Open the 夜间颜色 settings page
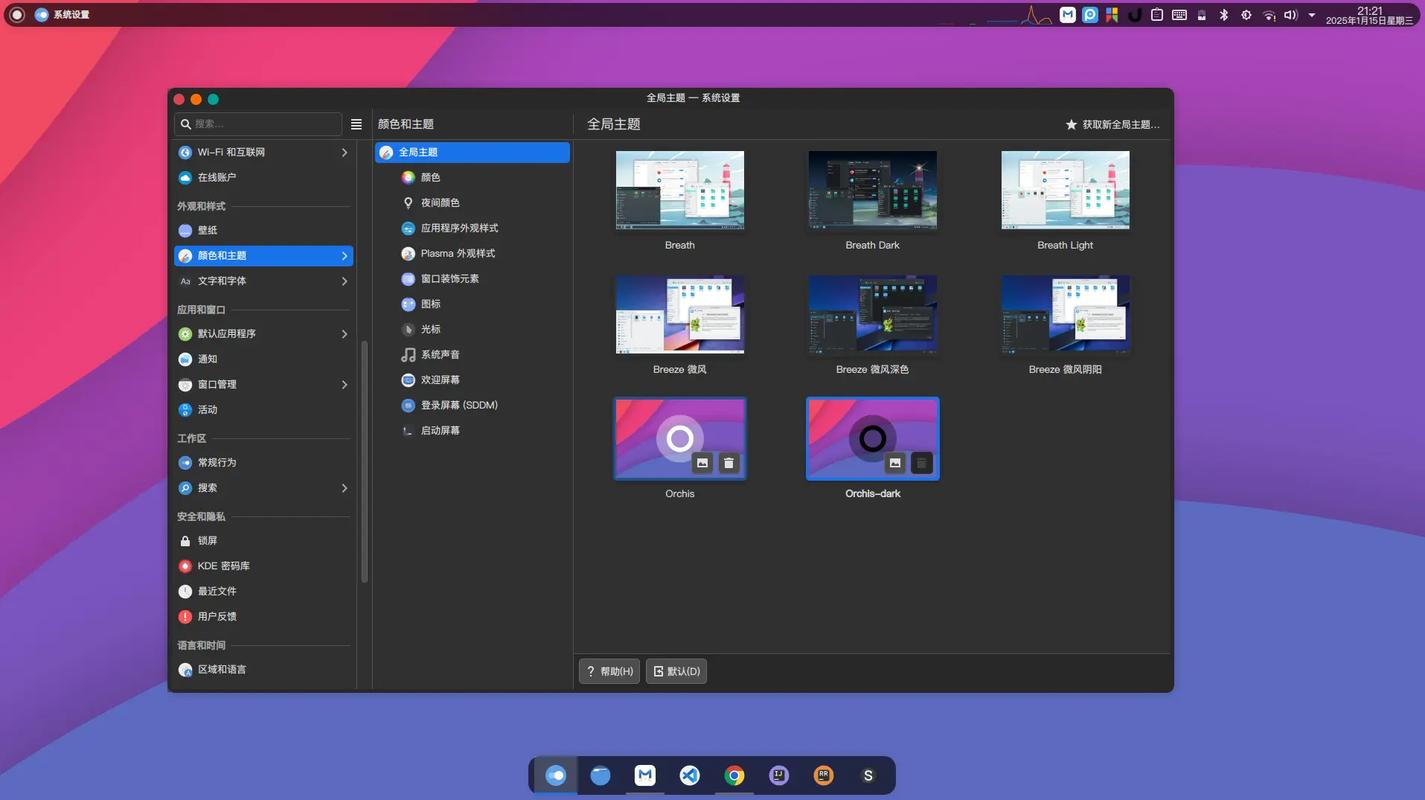This screenshot has height=800, width=1425. pos(440,203)
